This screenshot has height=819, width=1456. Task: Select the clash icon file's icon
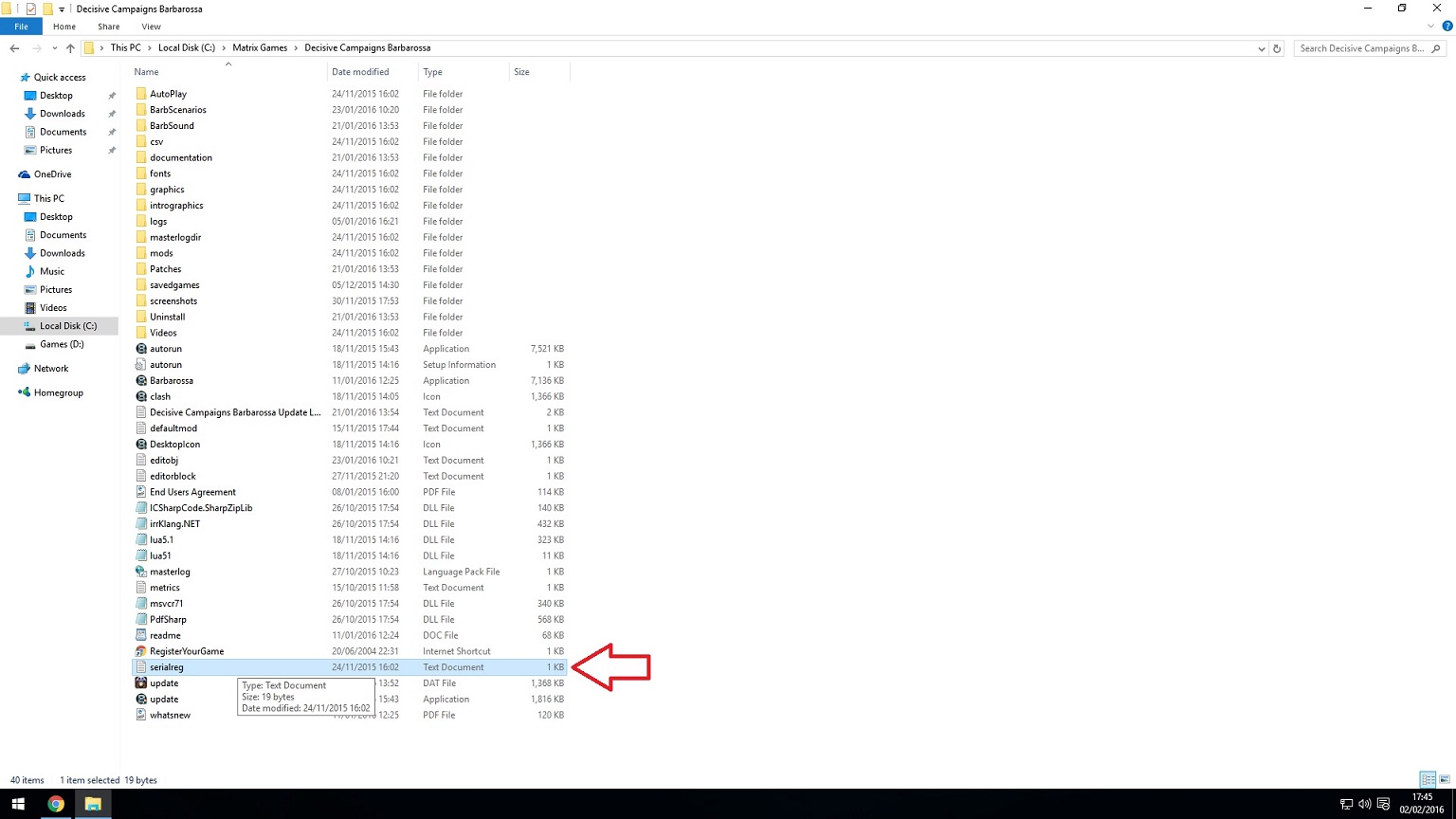[x=141, y=396]
